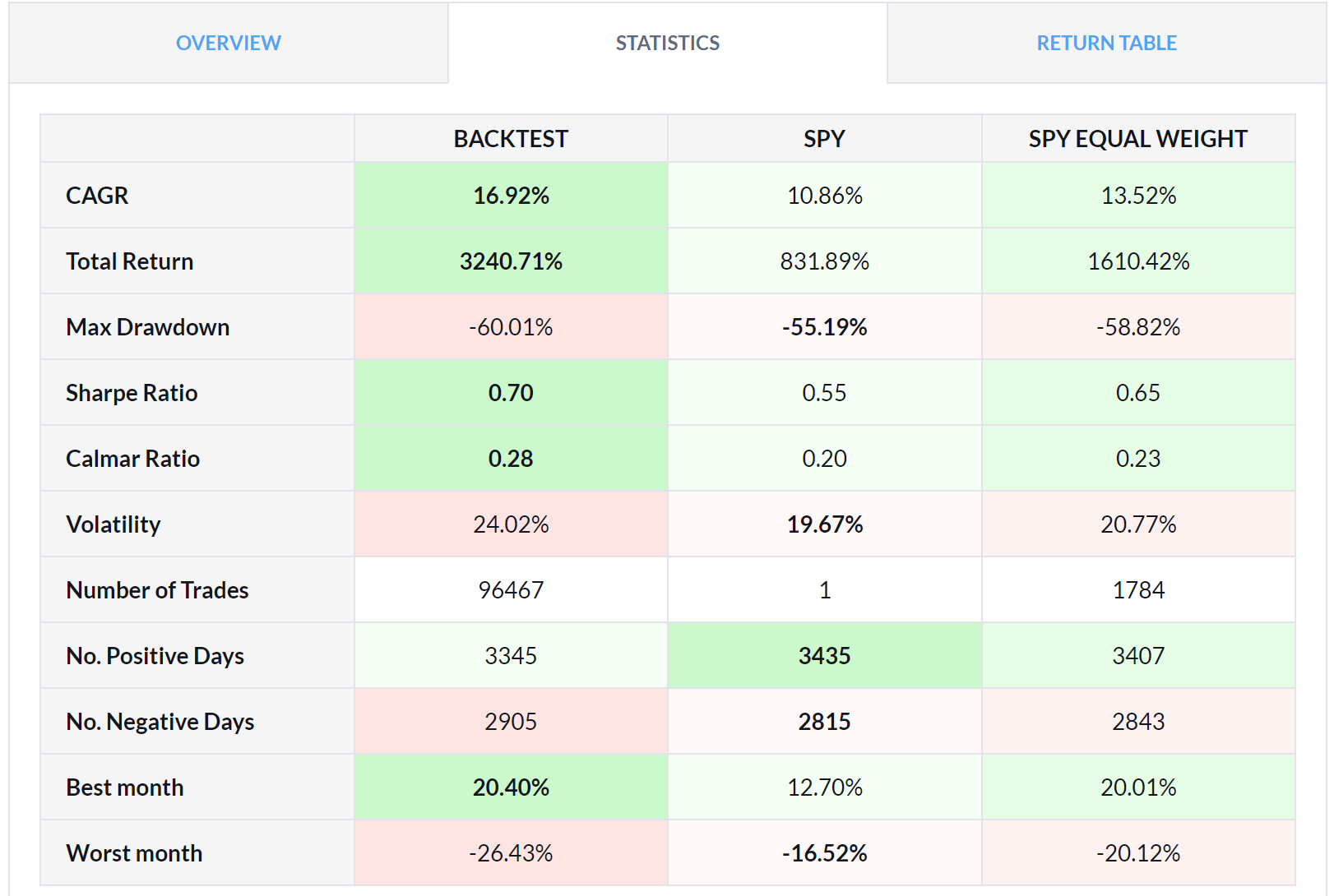Select the equal weight total return 1610.42%
1334x896 pixels.
(1138, 261)
